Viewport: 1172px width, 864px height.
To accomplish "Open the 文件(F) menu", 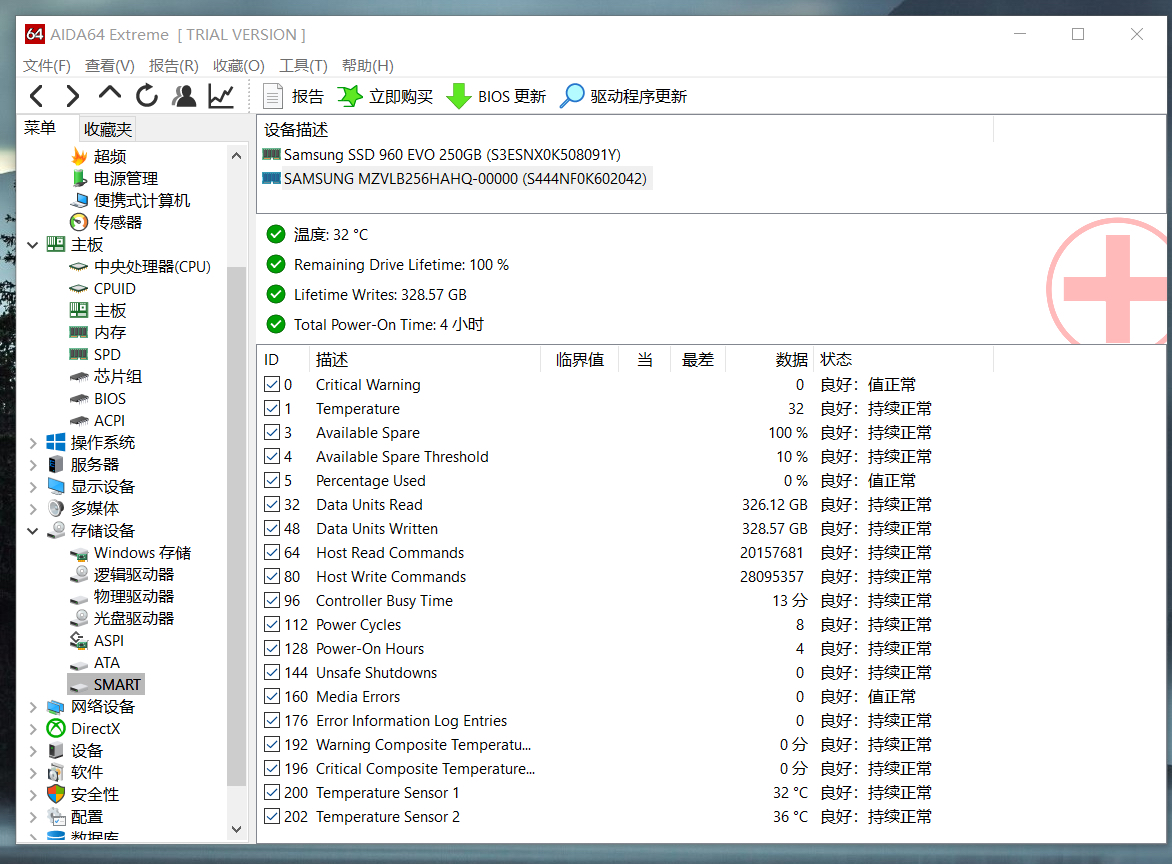I will click(46, 66).
